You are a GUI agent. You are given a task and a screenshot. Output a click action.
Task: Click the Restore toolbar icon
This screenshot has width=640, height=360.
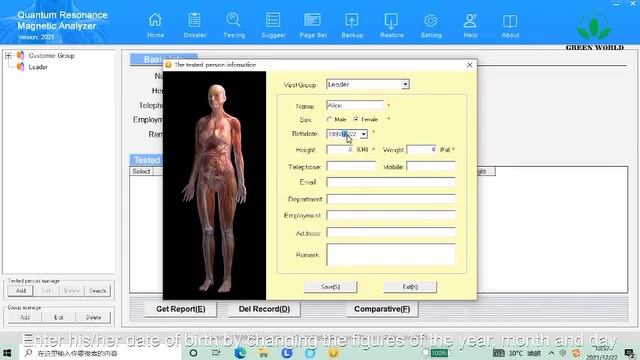[391, 25]
